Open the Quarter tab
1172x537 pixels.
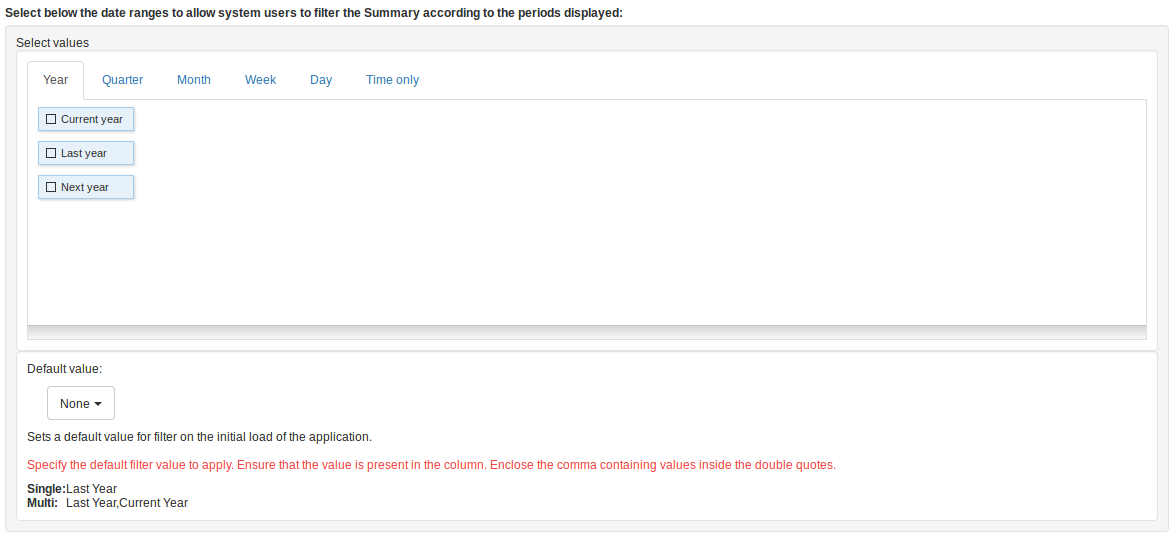[122, 80]
